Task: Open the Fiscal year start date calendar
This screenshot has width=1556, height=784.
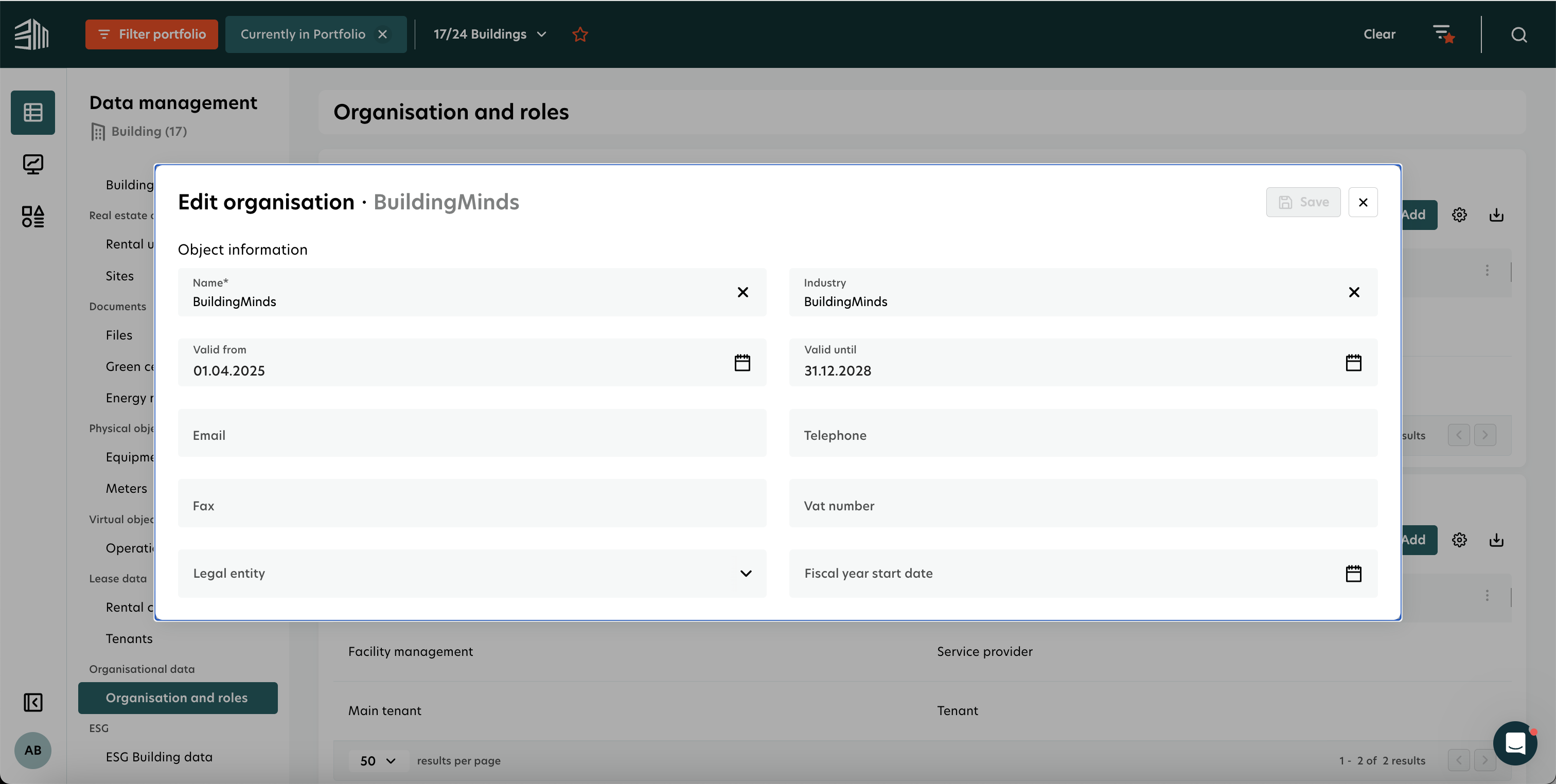Action: 1353,573
